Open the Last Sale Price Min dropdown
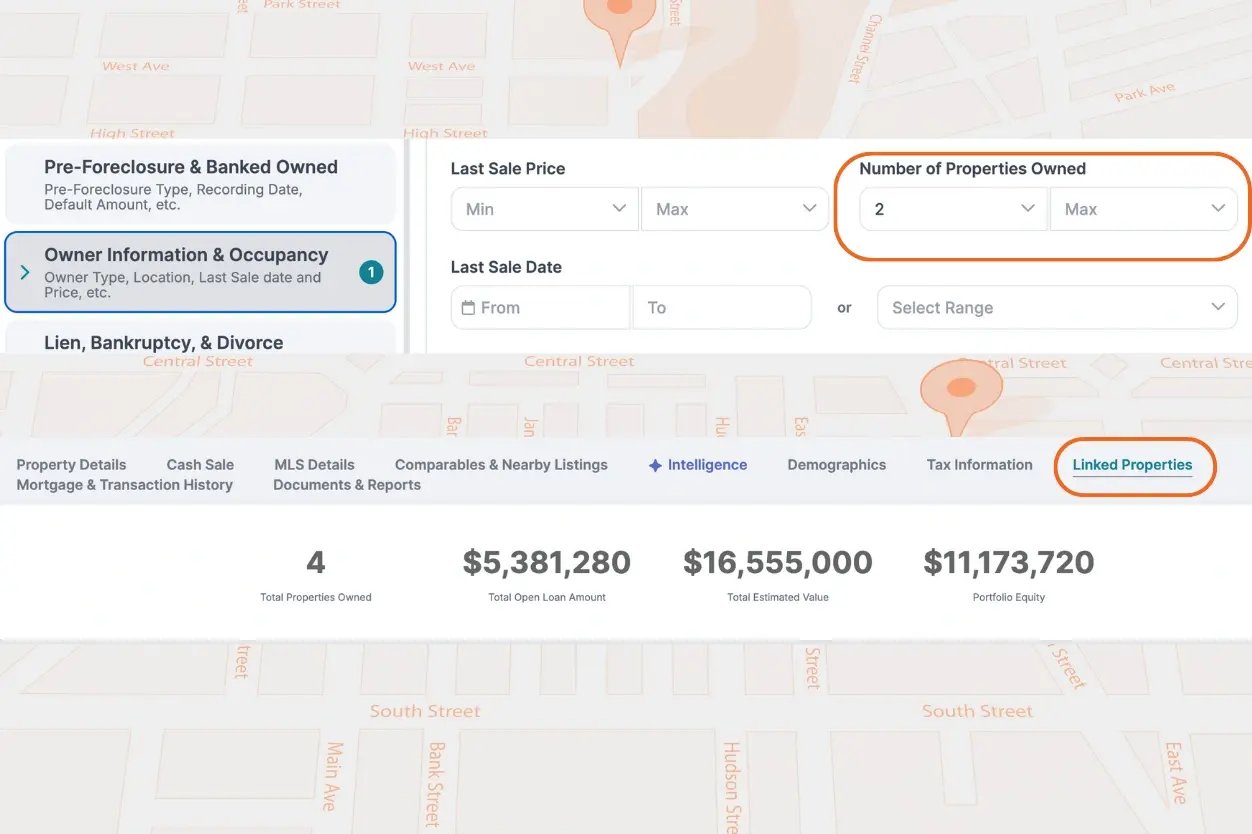The height and width of the screenshot is (834, 1252). 544,208
